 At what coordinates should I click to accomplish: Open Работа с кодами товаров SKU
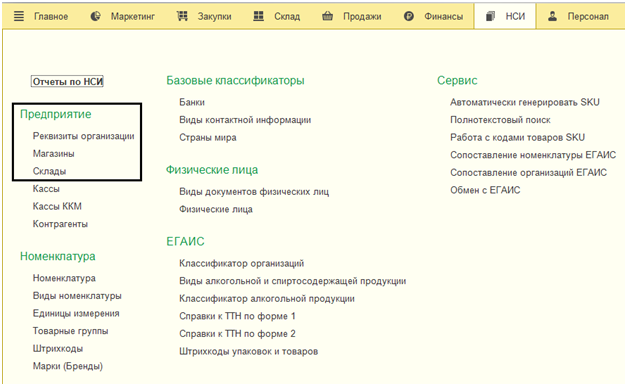pos(517,138)
